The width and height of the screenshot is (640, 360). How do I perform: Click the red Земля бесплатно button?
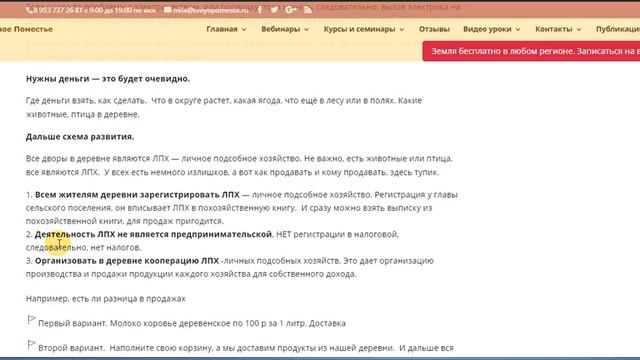(531, 51)
